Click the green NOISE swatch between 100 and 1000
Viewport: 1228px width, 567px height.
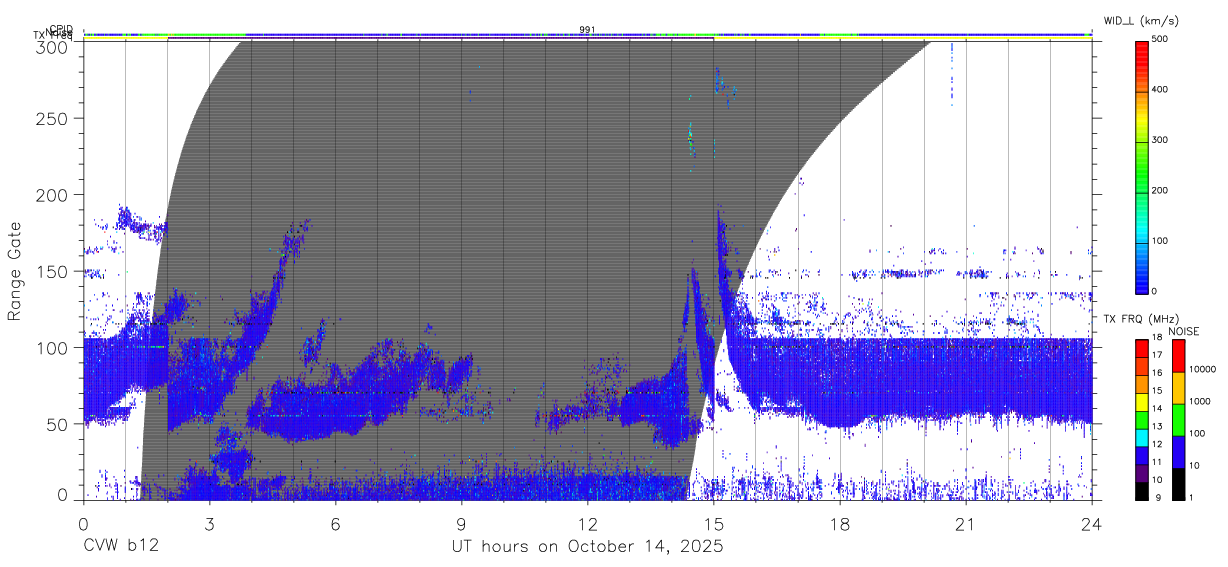click(1178, 419)
